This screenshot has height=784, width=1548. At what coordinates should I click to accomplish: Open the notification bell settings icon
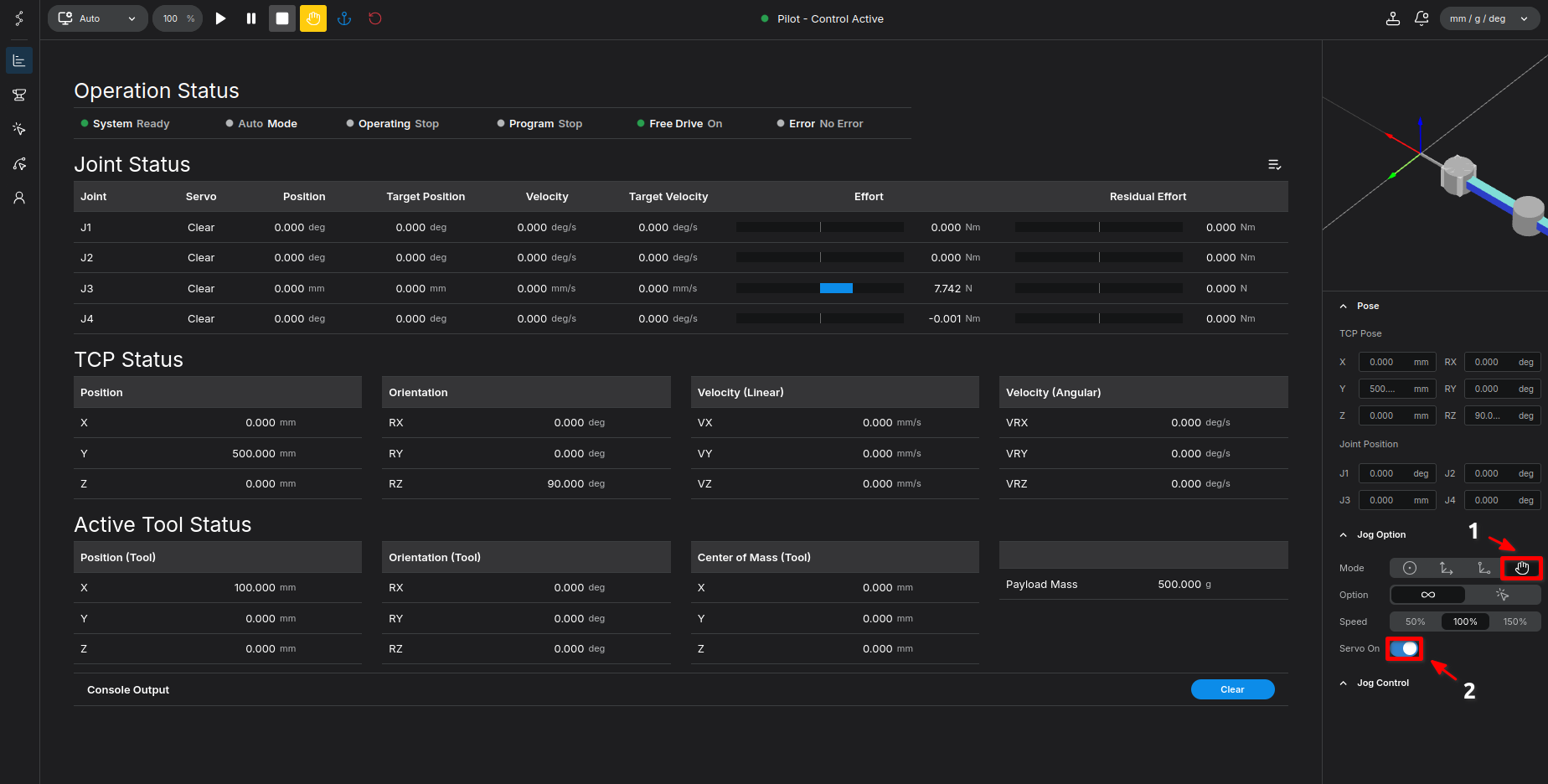pyautogui.click(x=1422, y=18)
